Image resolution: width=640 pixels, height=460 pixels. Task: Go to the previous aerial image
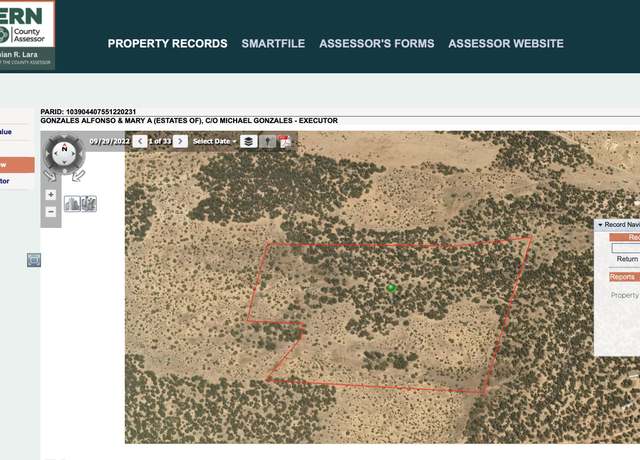140,141
